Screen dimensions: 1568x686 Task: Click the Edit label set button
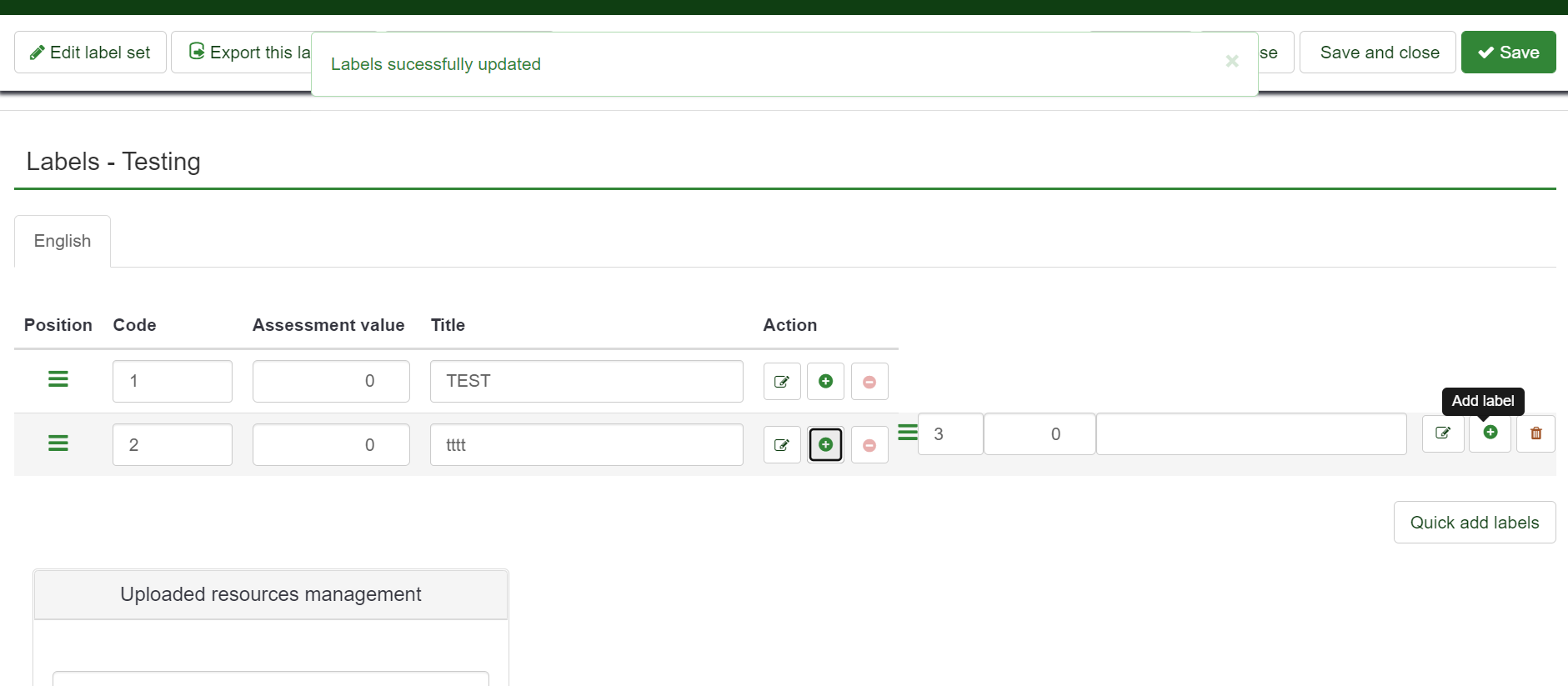90,53
